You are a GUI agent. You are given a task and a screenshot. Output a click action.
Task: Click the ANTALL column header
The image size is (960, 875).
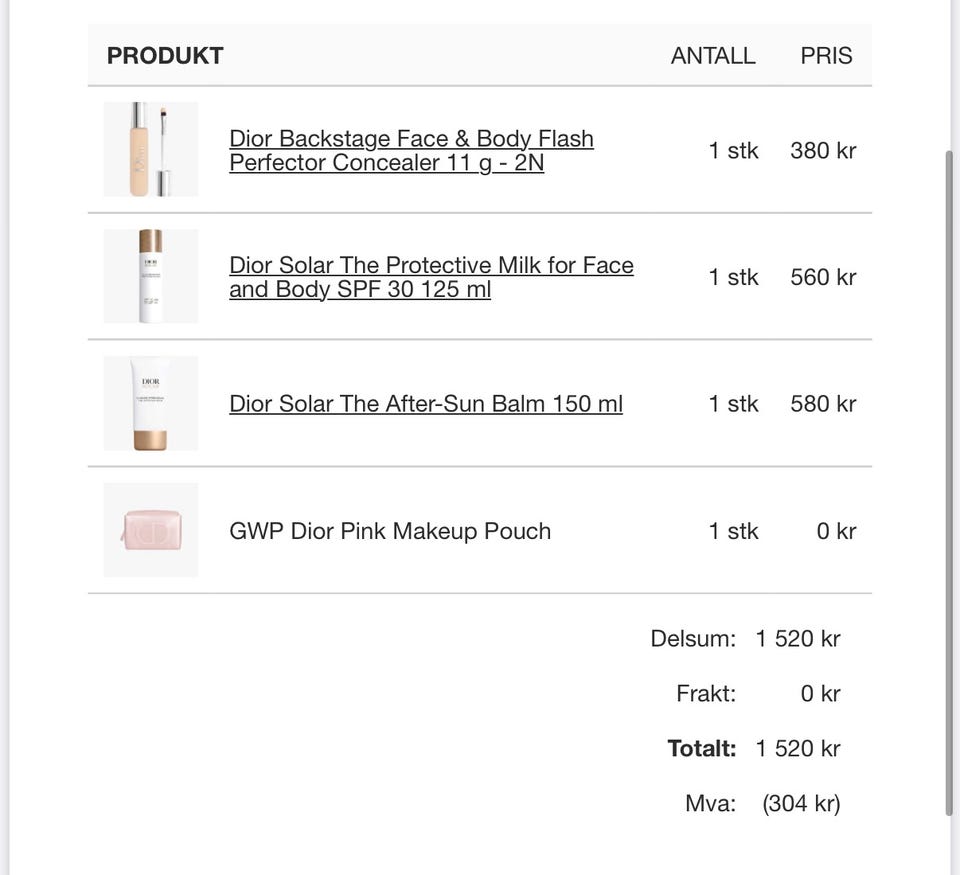pyautogui.click(x=713, y=56)
